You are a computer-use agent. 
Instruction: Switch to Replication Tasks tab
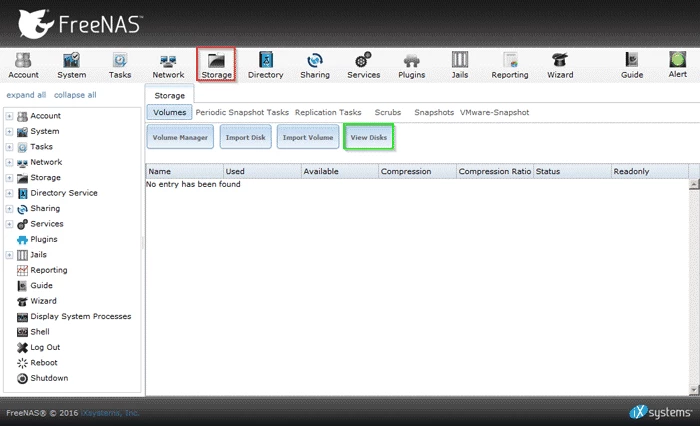click(328, 113)
